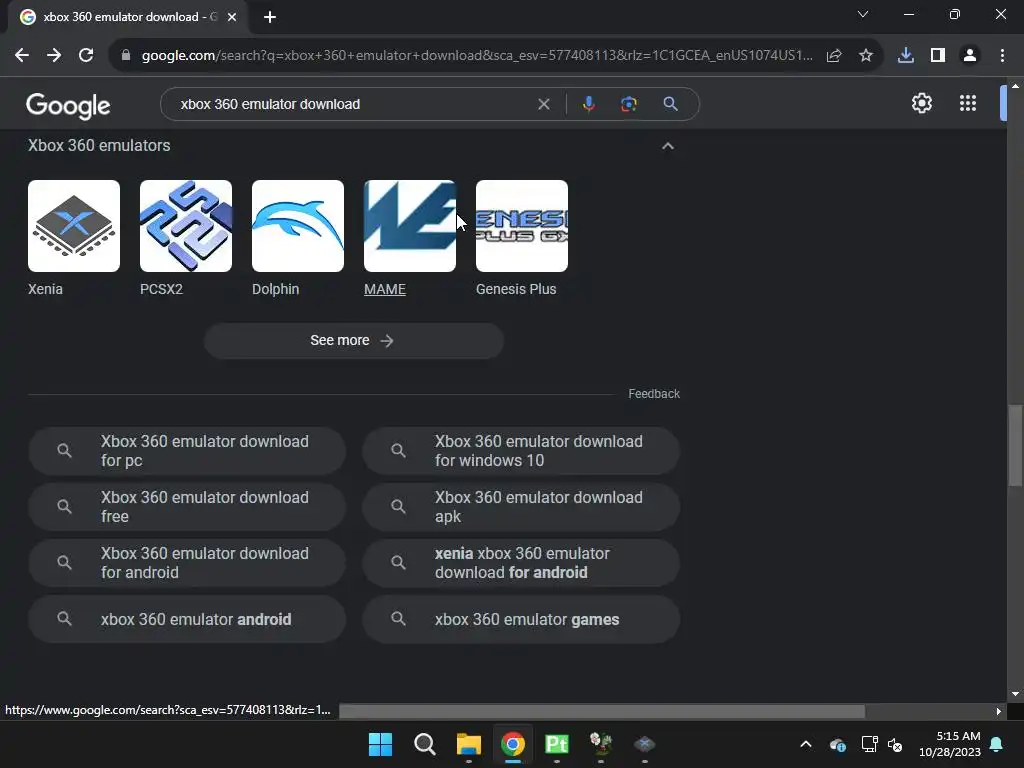Search xbox 360 emulator games suggestion
Screen dimensions: 1024x768
point(521,619)
